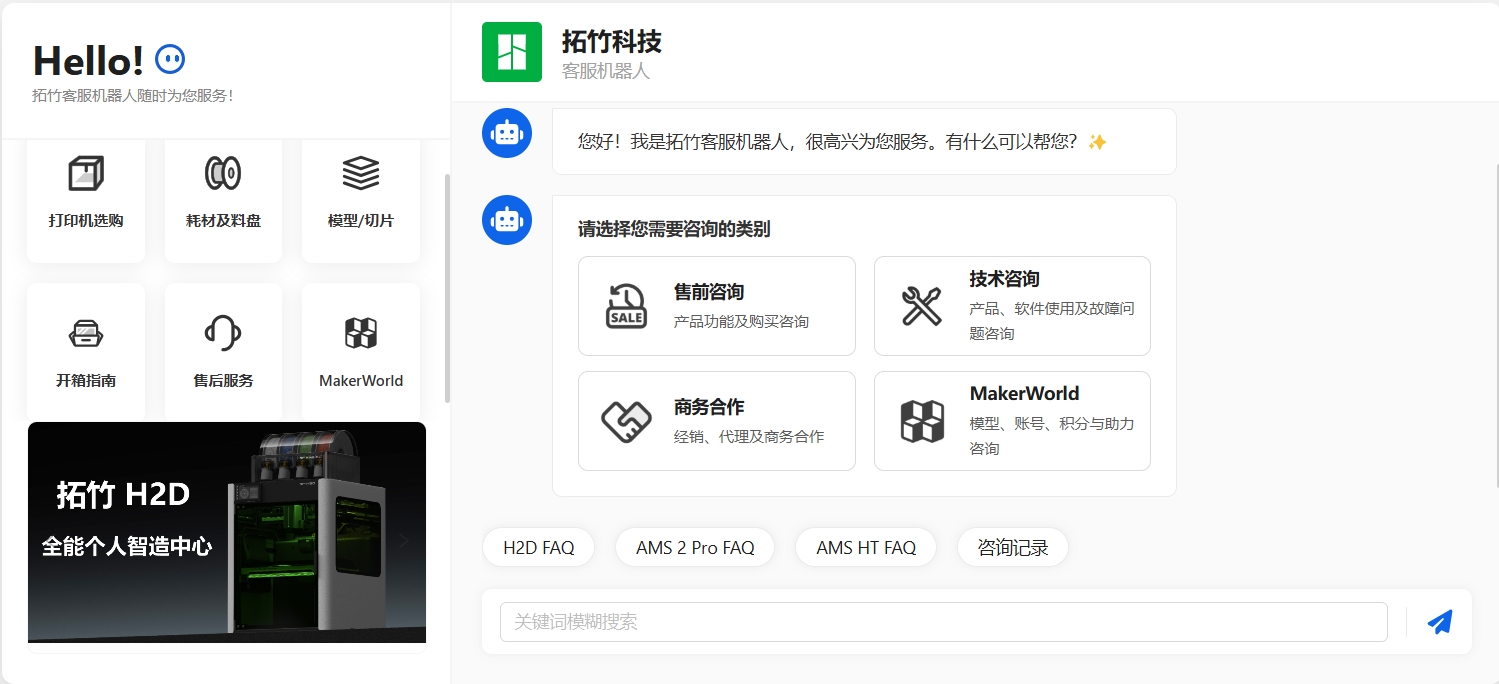Click the 客服机器人 subtitle
Image resolution: width=1499 pixels, height=684 pixels.
(x=605, y=71)
